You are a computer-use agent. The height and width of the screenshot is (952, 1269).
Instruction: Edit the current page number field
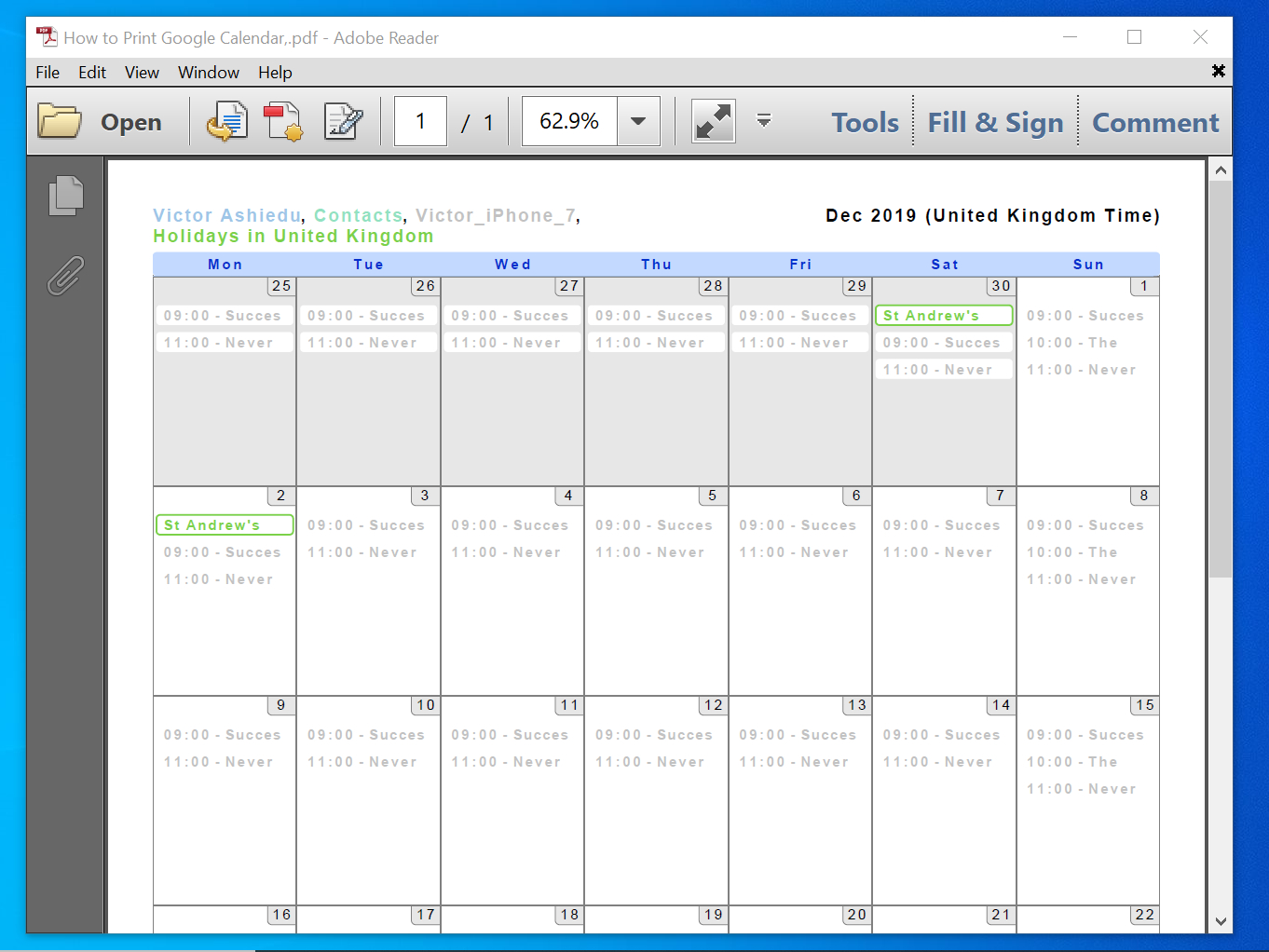click(x=420, y=120)
